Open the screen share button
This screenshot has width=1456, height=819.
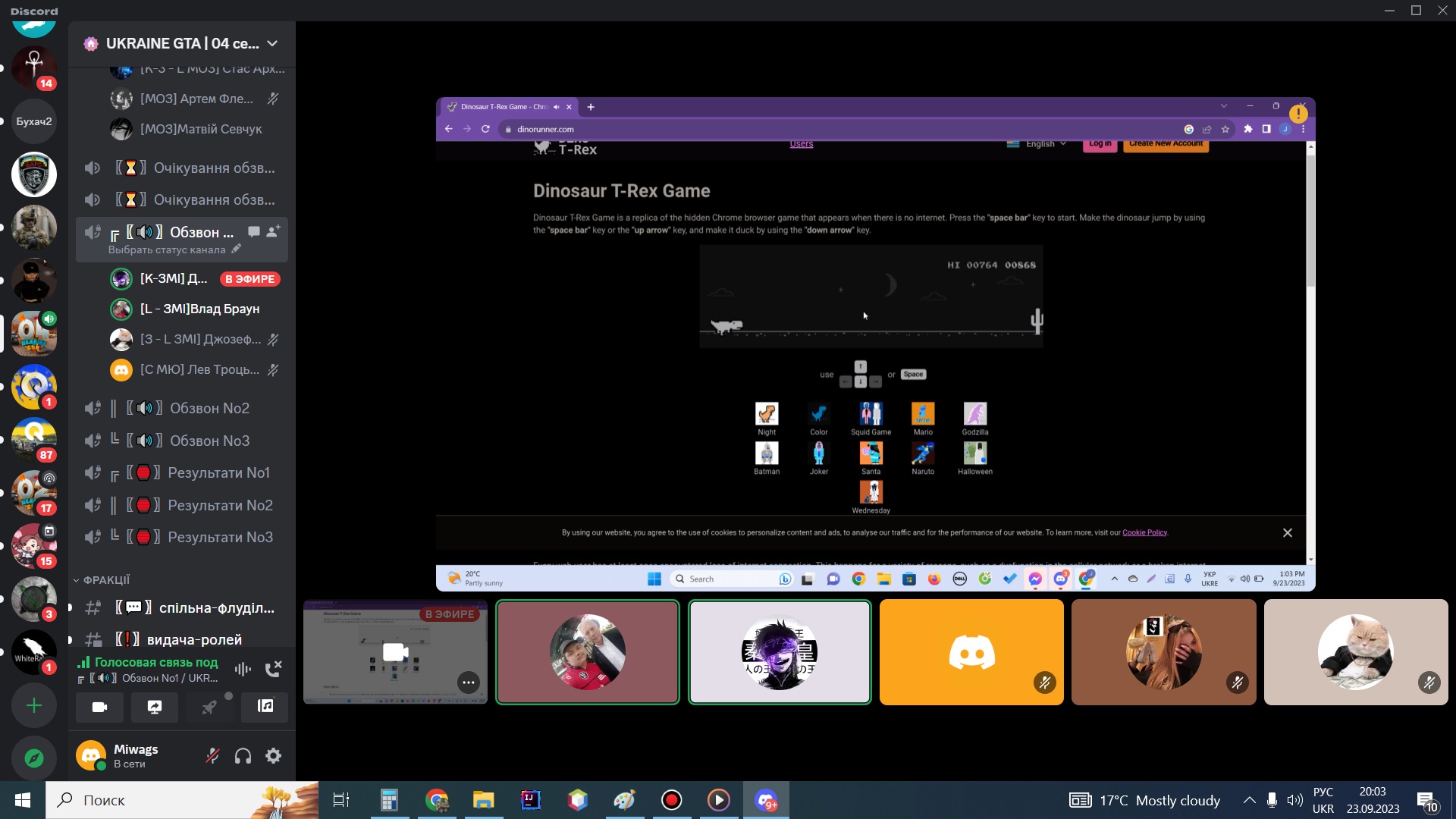(155, 707)
